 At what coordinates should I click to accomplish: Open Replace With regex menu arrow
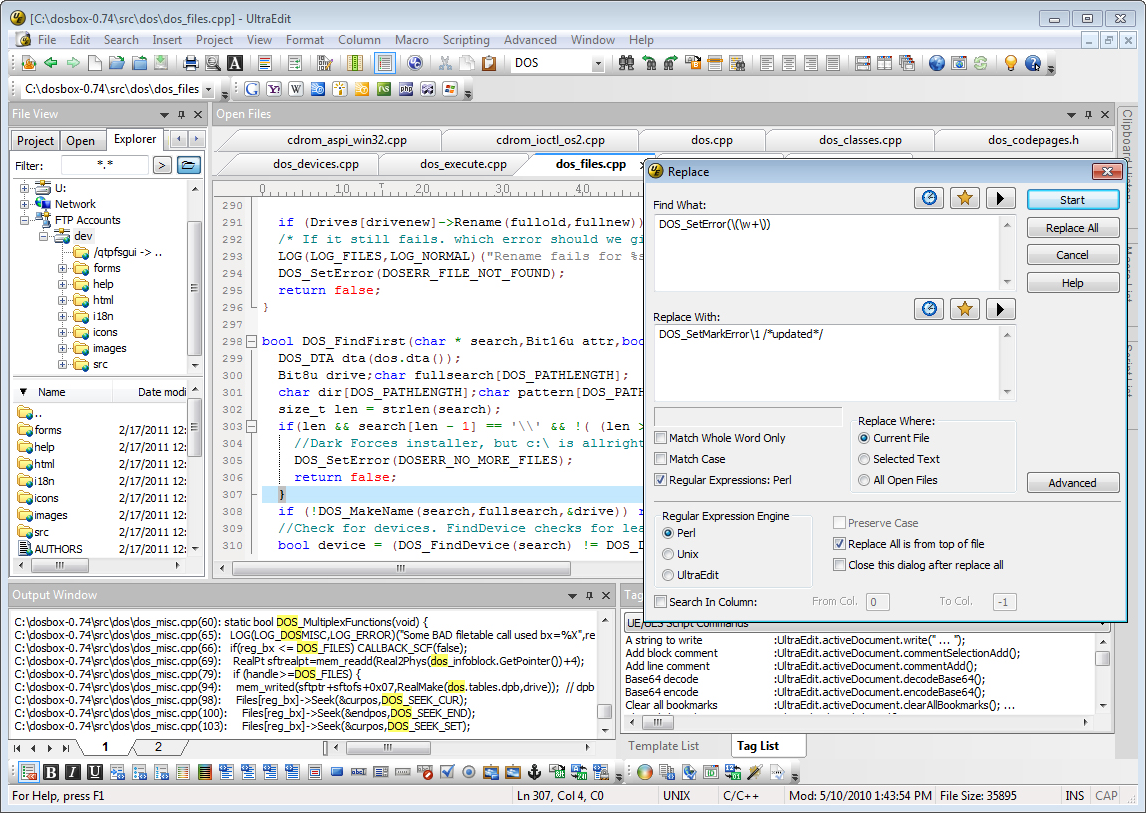click(x=1001, y=309)
